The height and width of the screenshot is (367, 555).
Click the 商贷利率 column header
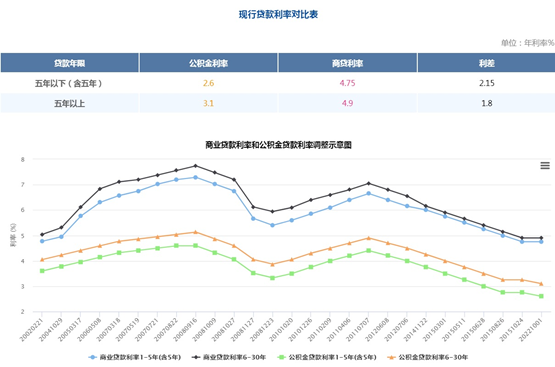coord(347,63)
